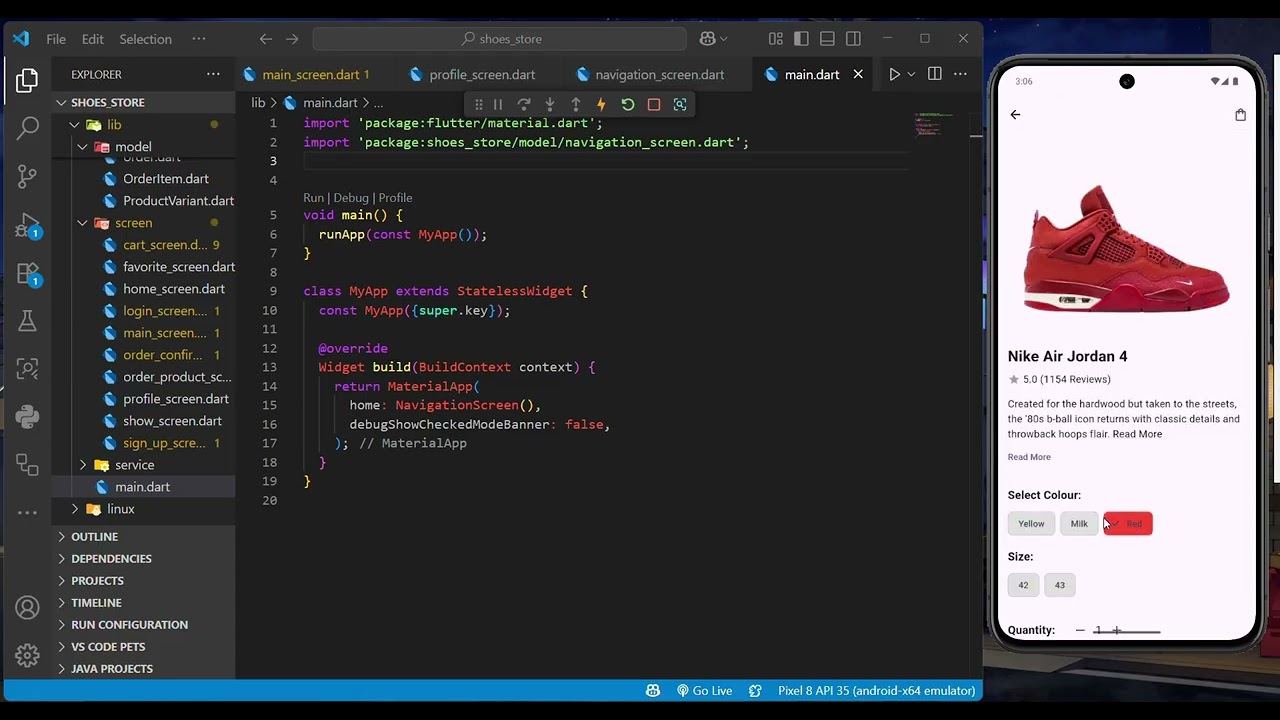Go forward with the navigation arrow
The width and height of the screenshot is (1280, 720).
click(292, 39)
